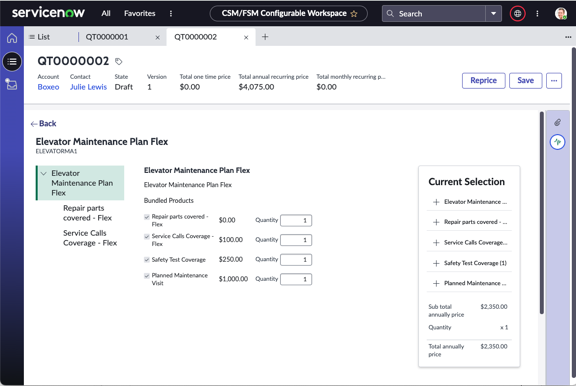Expand Planned Maintenance in Current Selection
This screenshot has width=576, height=386.
[436, 284]
